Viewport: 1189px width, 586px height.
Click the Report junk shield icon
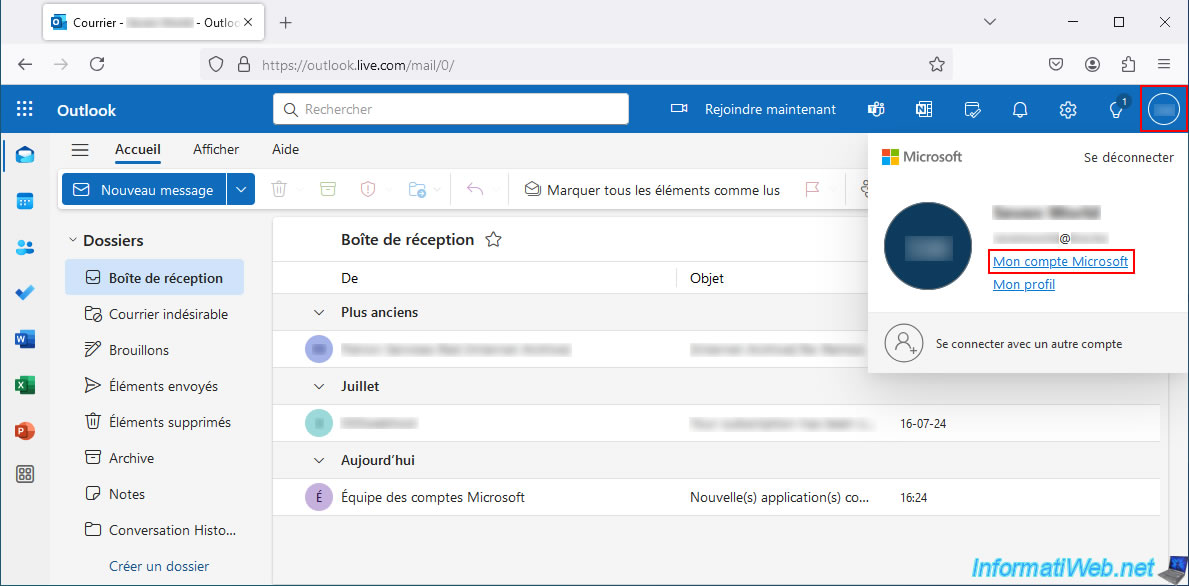pyautogui.click(x=369, y=190)
